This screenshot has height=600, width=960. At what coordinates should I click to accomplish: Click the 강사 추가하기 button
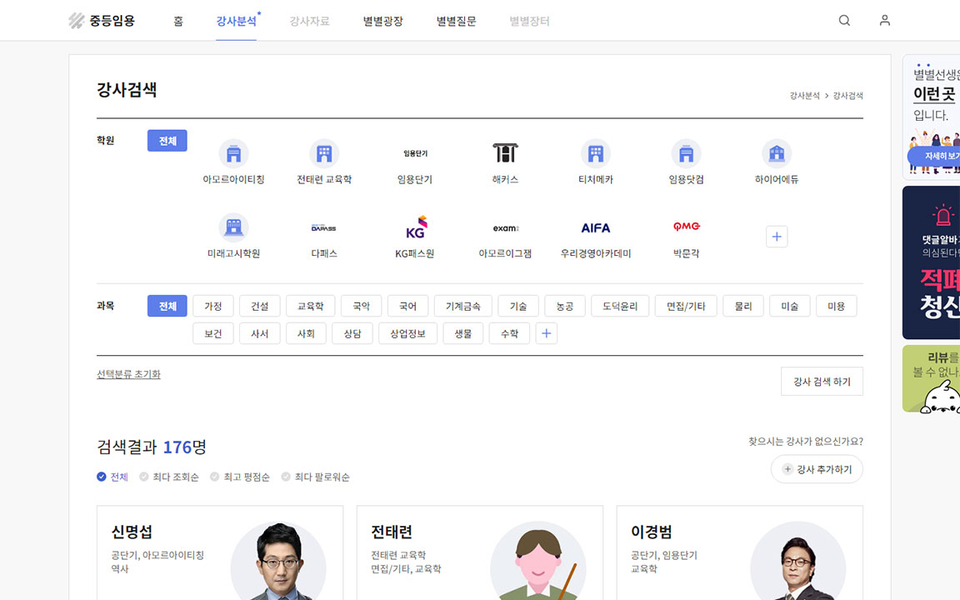pyautogui.click(x=817, y=469)
